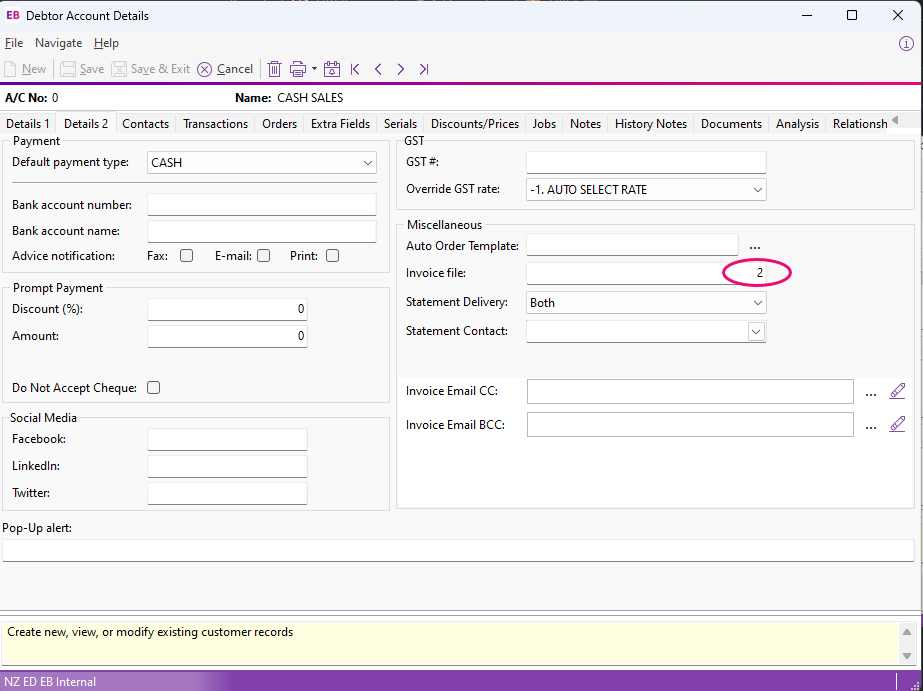Click the info icon at top right
Image resolution: width=923 pixels, height=691 pixels.
pos(906,43)
